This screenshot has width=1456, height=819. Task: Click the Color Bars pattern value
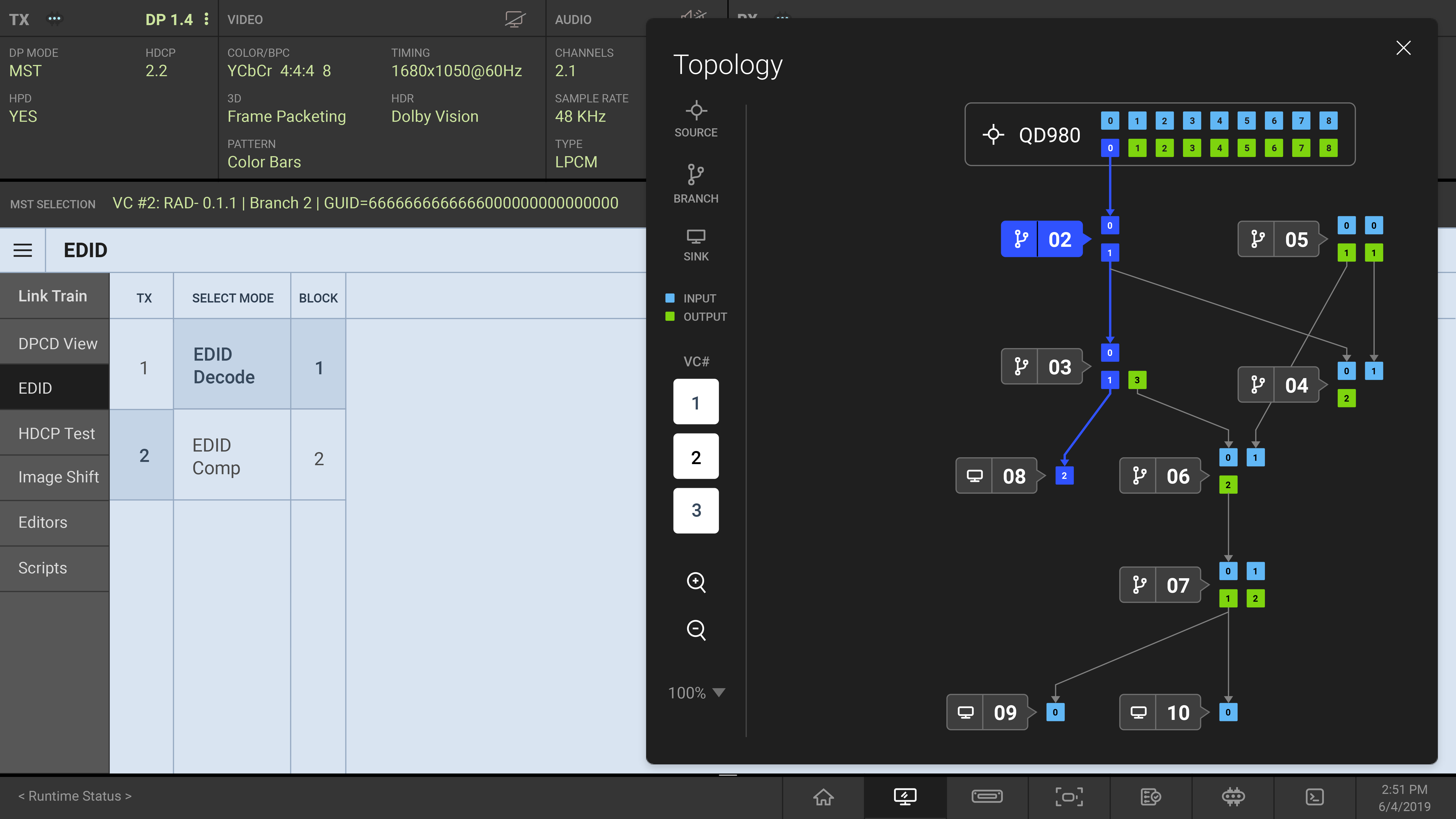pyautogui.click(x=264, y=162)
